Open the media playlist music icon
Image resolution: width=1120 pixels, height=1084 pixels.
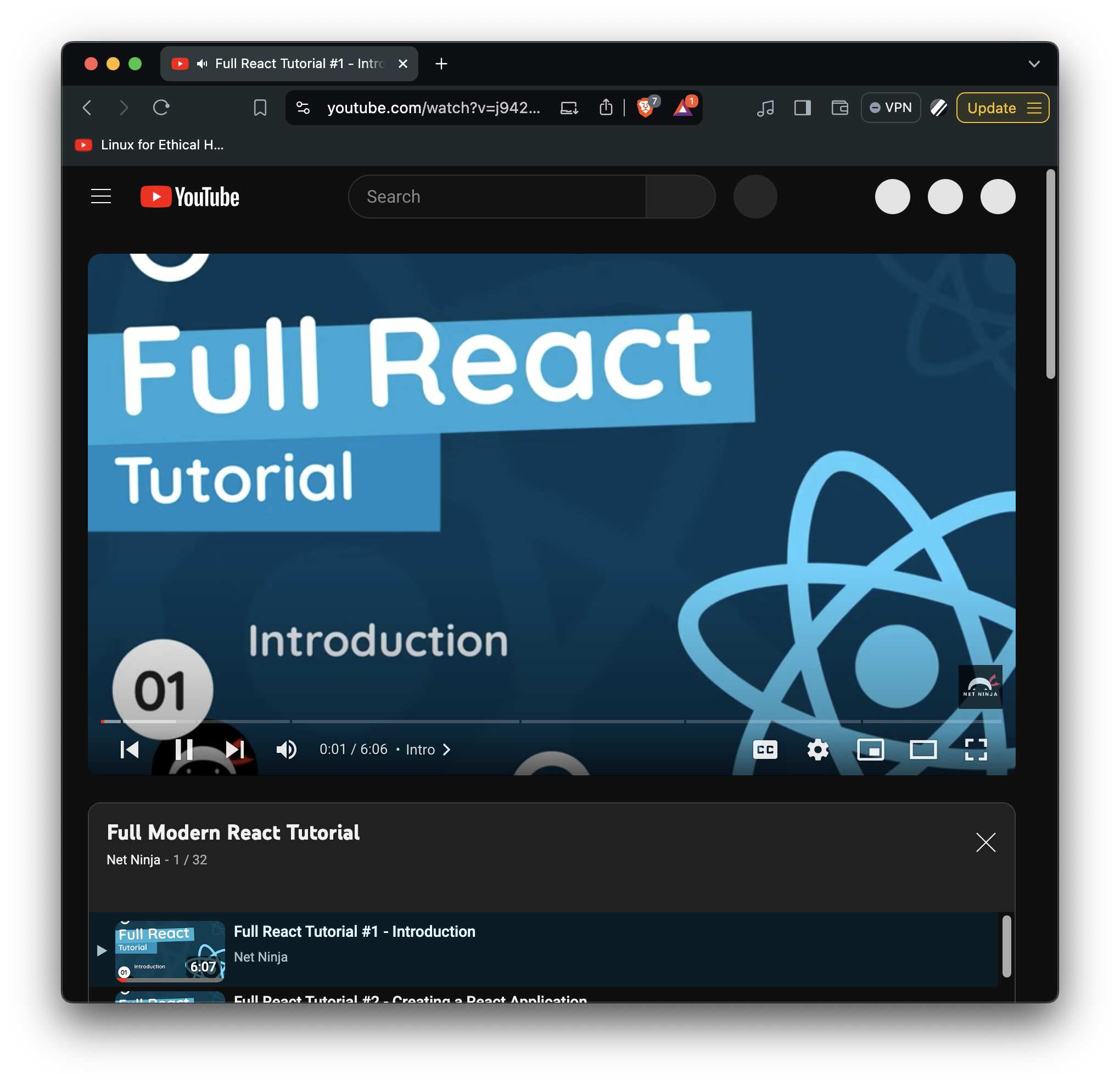coord(765,108)
